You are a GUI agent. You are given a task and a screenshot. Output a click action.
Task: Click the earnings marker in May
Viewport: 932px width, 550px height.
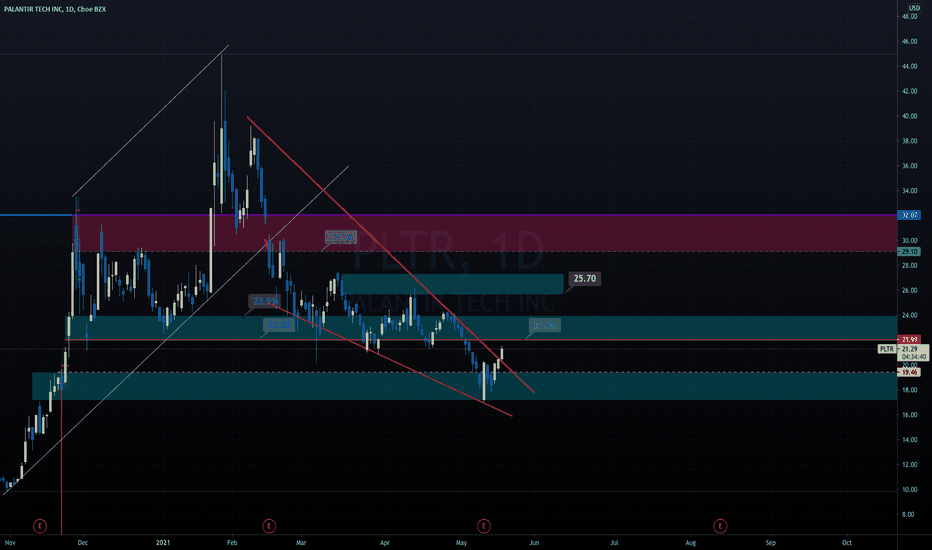[x=484, y=526]
